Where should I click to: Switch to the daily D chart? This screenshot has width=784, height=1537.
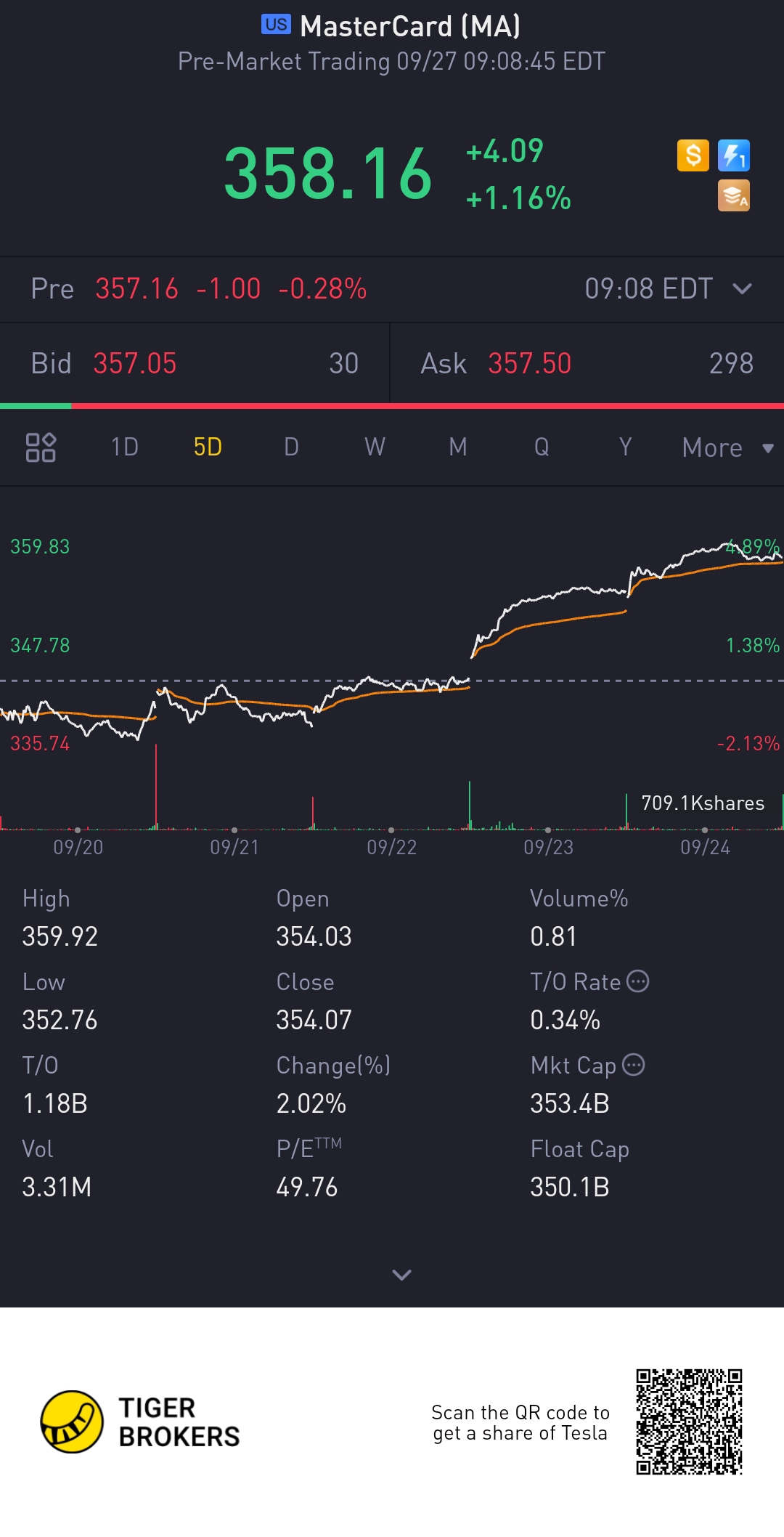pyautogui.click(x=291, y=447)
